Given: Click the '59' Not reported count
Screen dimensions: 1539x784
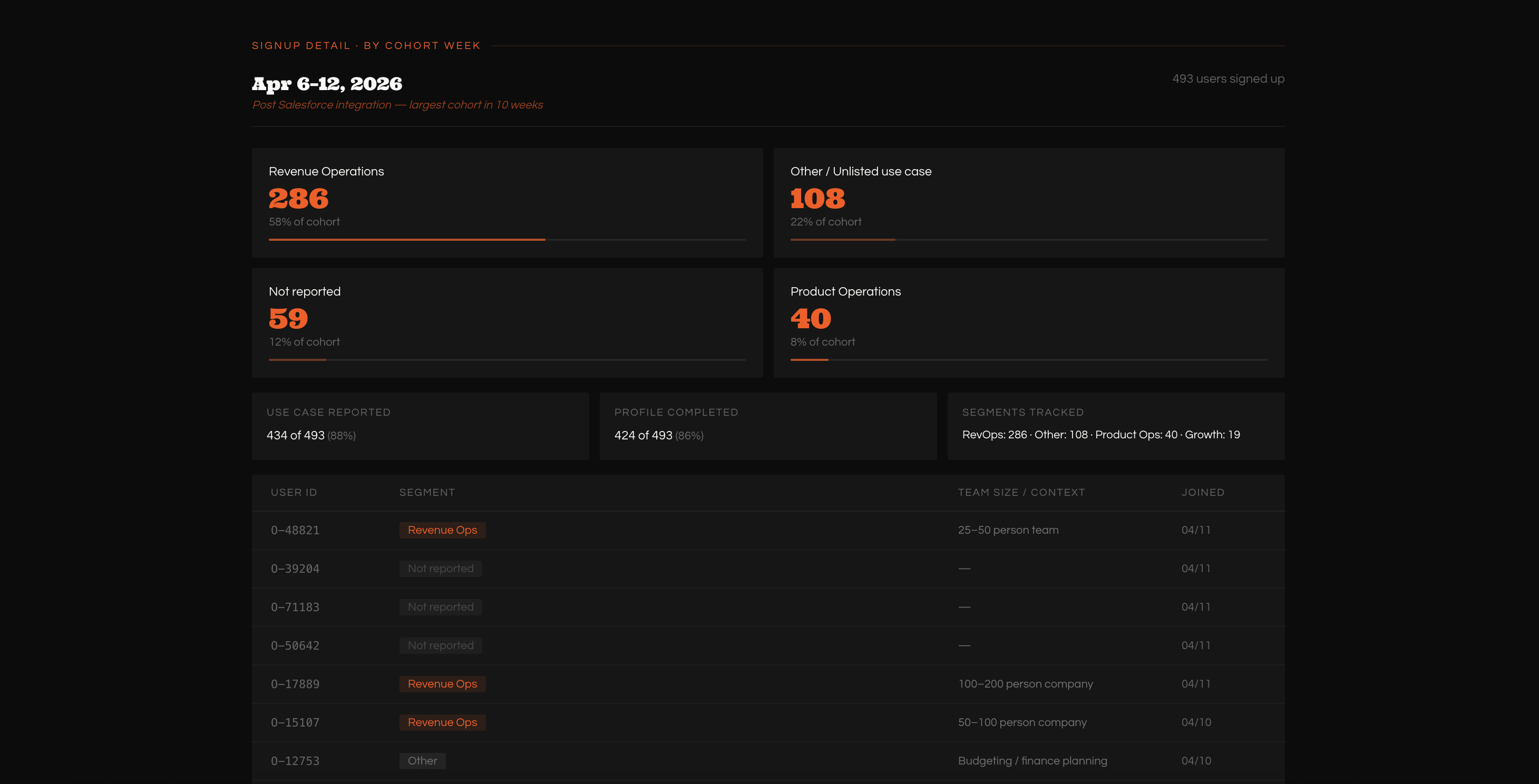Looking at the screenshot, I should click(x=289, y=318).
